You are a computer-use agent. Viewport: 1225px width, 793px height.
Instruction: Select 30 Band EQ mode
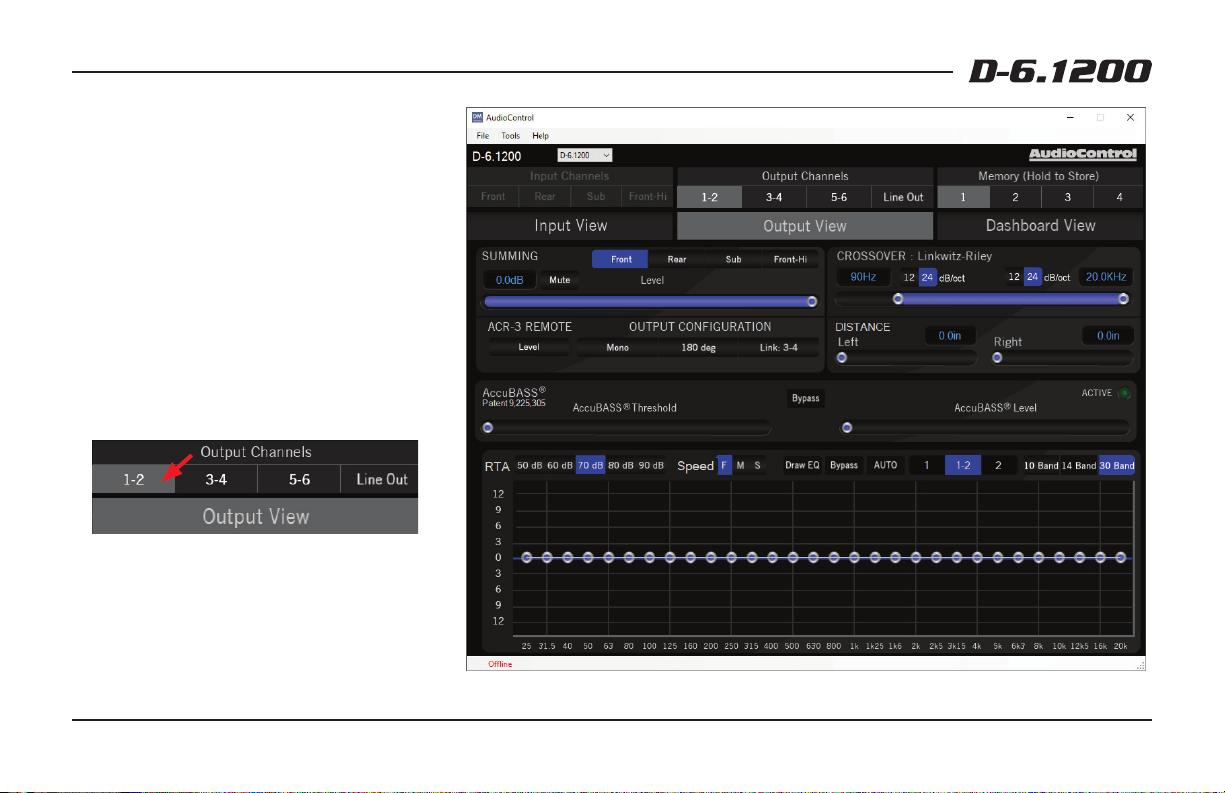[1117, 466]
